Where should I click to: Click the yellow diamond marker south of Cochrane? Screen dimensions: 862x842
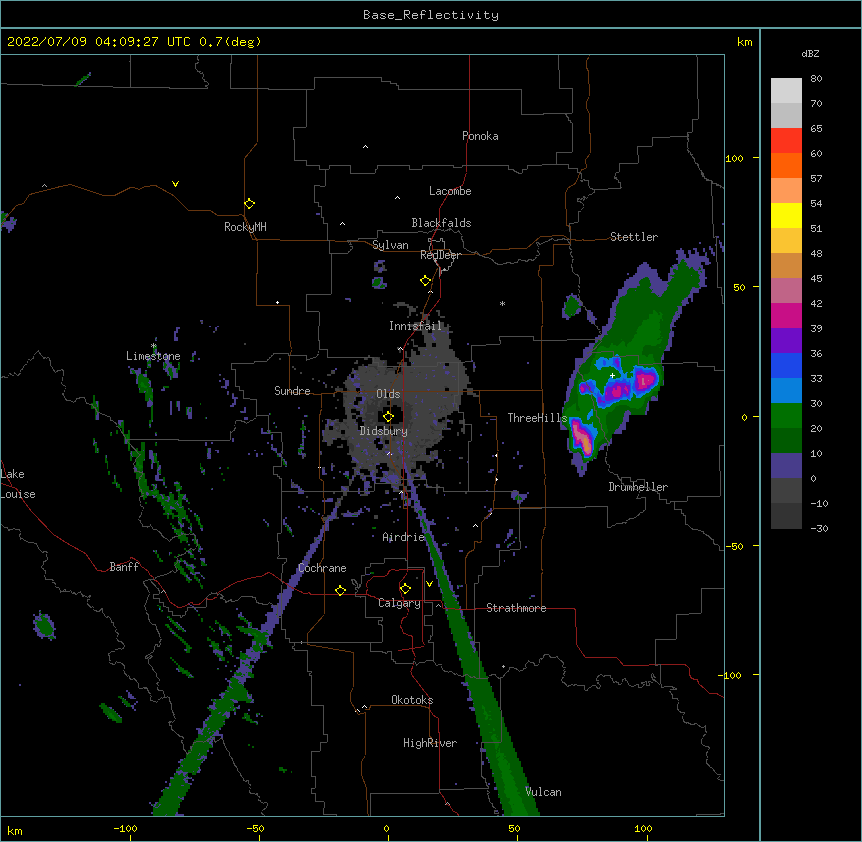tap(340, 590)
